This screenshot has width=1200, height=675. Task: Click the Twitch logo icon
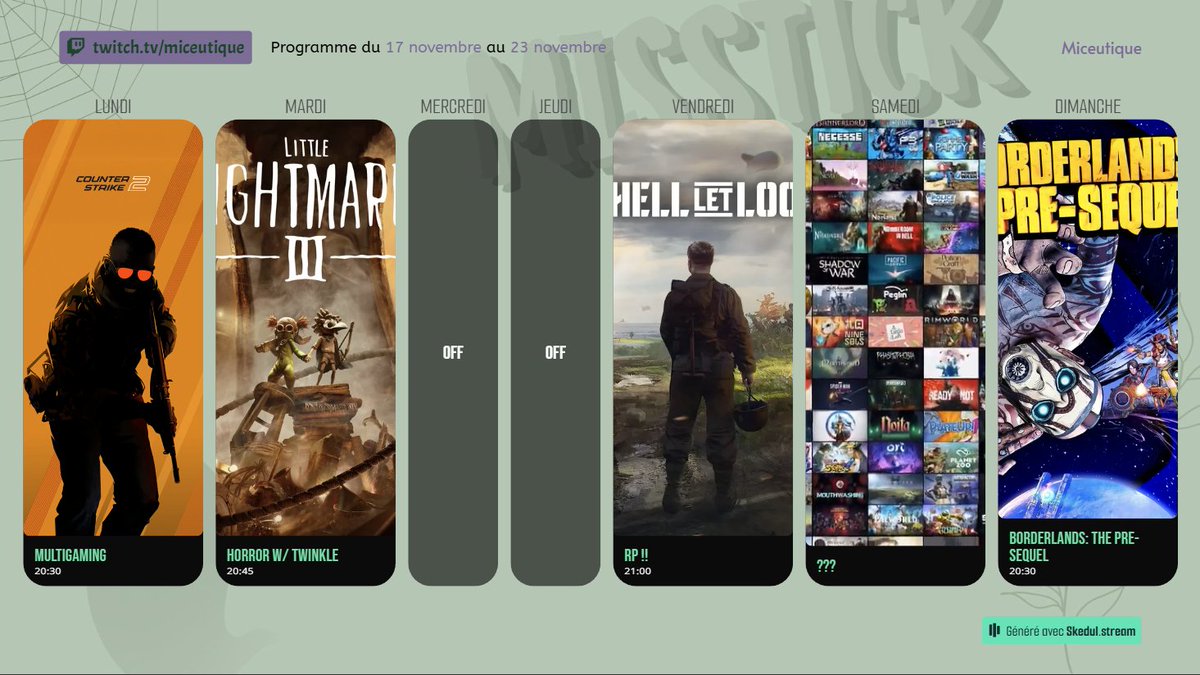point(76,47)
